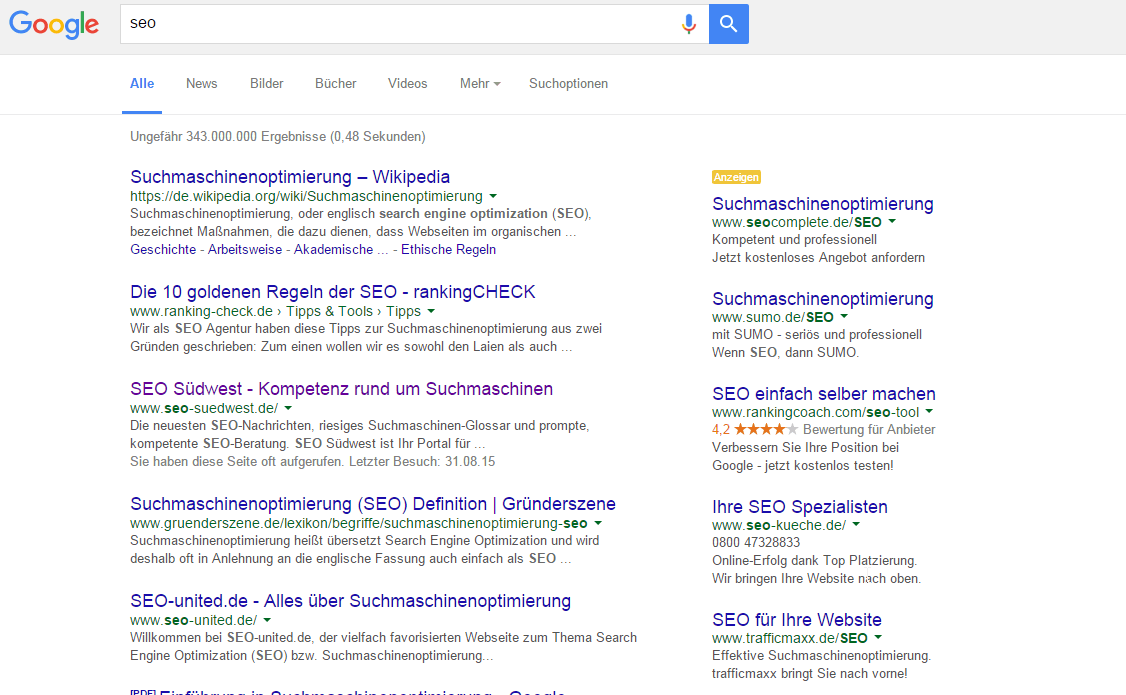
Task: Click the blue search magnifier button
Action: [x=728, y=24]
